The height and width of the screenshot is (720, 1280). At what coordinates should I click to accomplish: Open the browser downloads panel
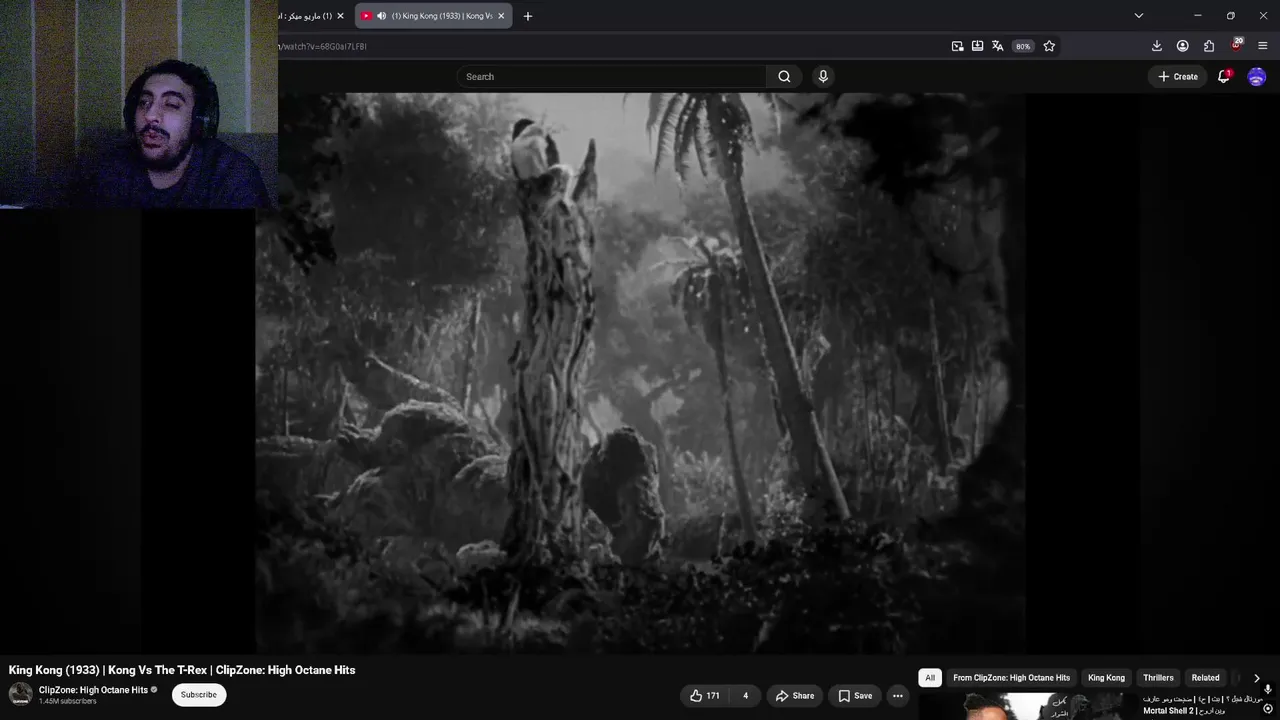tap(1157, 46)
